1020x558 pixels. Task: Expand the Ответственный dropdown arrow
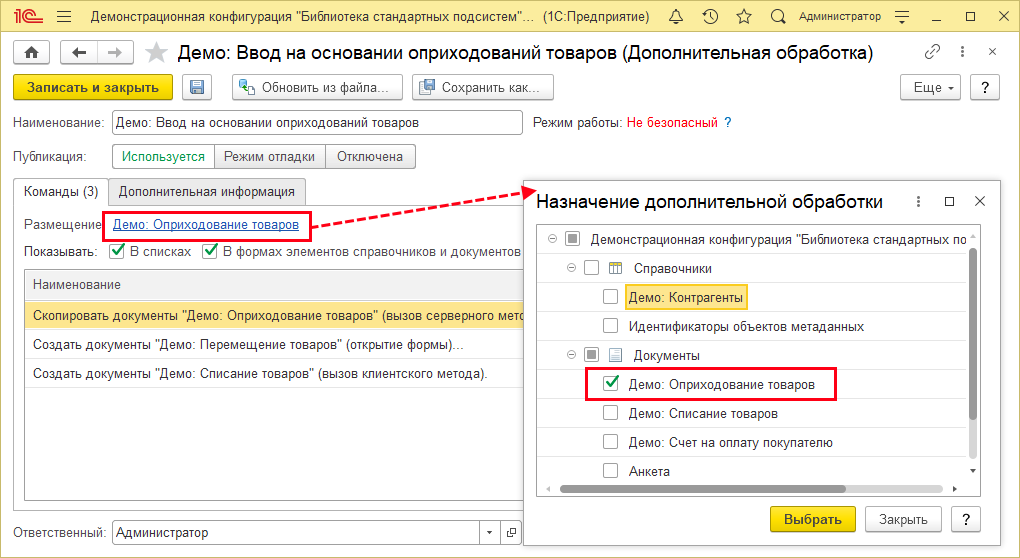click(x=488, y=533)
